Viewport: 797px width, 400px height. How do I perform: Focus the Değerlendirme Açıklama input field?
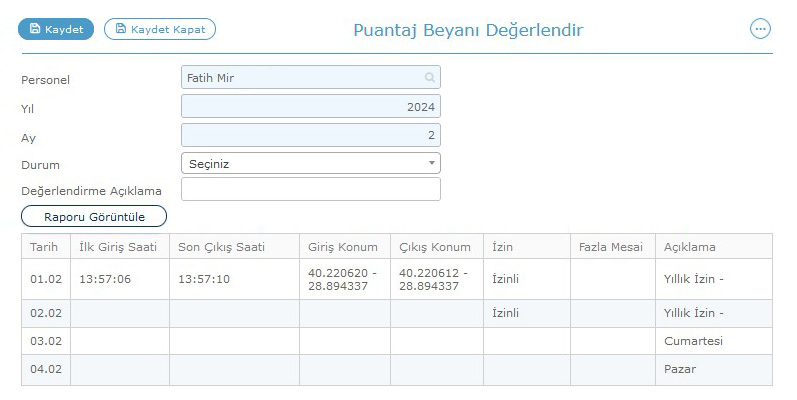(311, 189)
